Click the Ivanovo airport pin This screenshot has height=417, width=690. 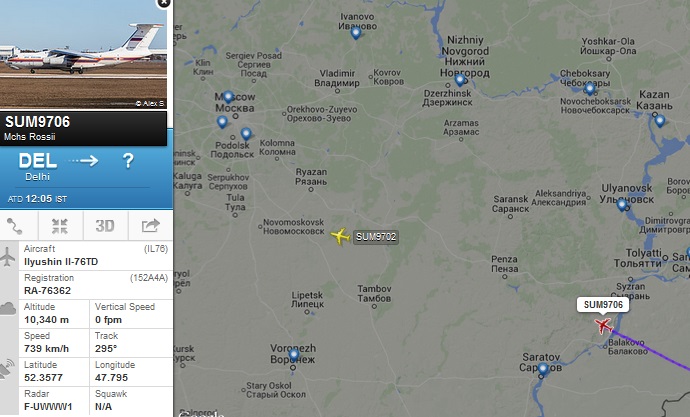click(x=356, y=33)
